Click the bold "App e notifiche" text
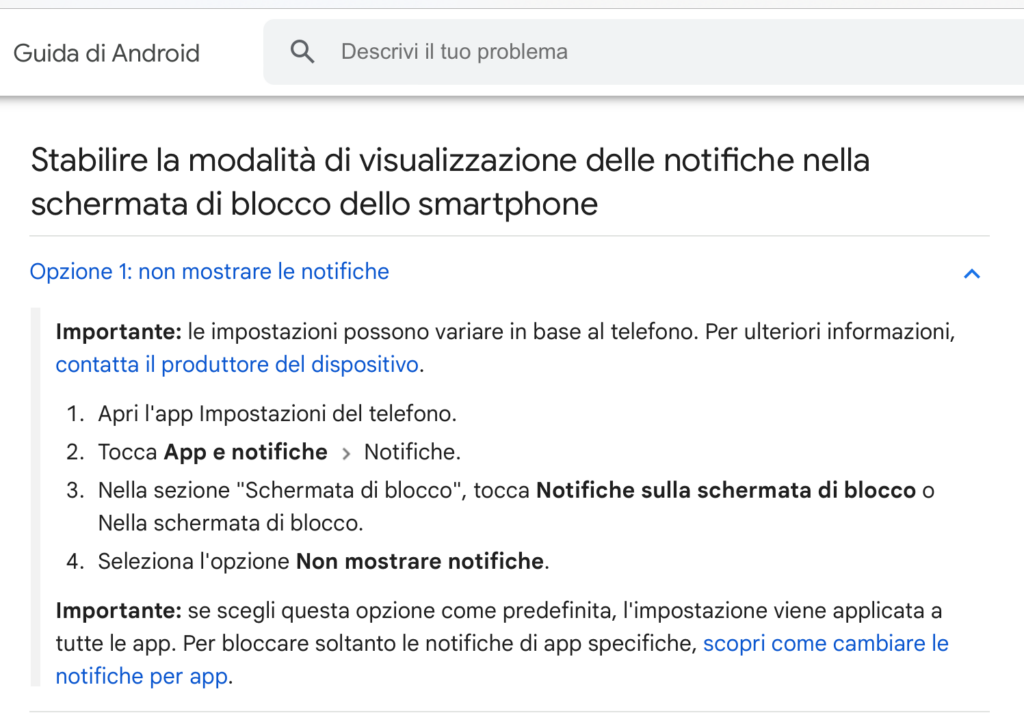1024x726 pixels. 246,452
